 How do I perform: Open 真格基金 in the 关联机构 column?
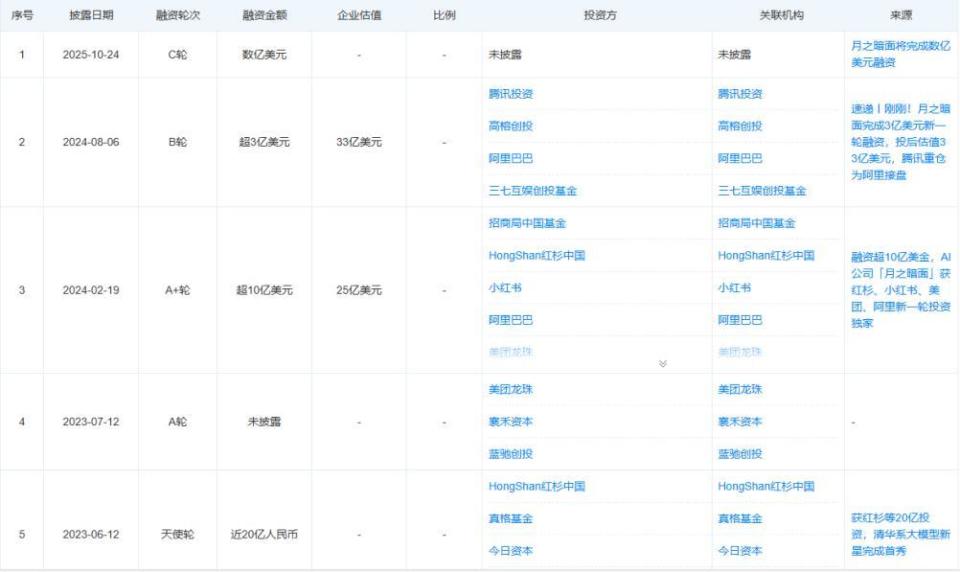[x=740, y=519]
